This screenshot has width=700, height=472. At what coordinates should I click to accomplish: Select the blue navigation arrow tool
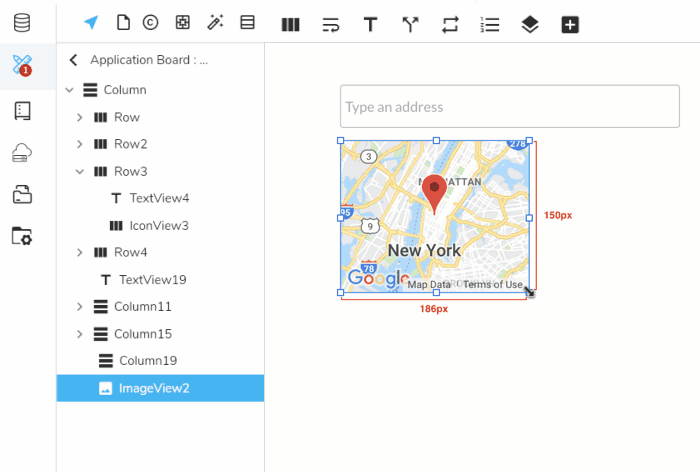point(91,23)
